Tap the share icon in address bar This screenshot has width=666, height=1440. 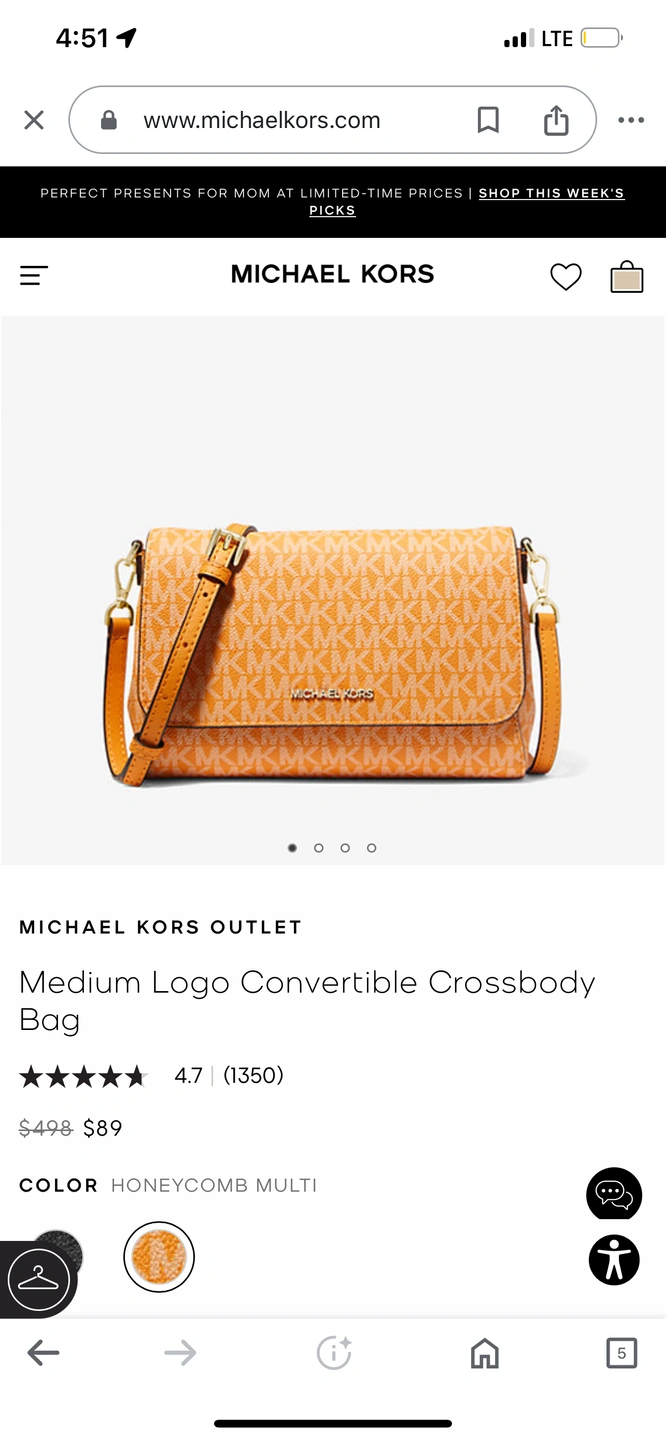(x=556, y=121)
